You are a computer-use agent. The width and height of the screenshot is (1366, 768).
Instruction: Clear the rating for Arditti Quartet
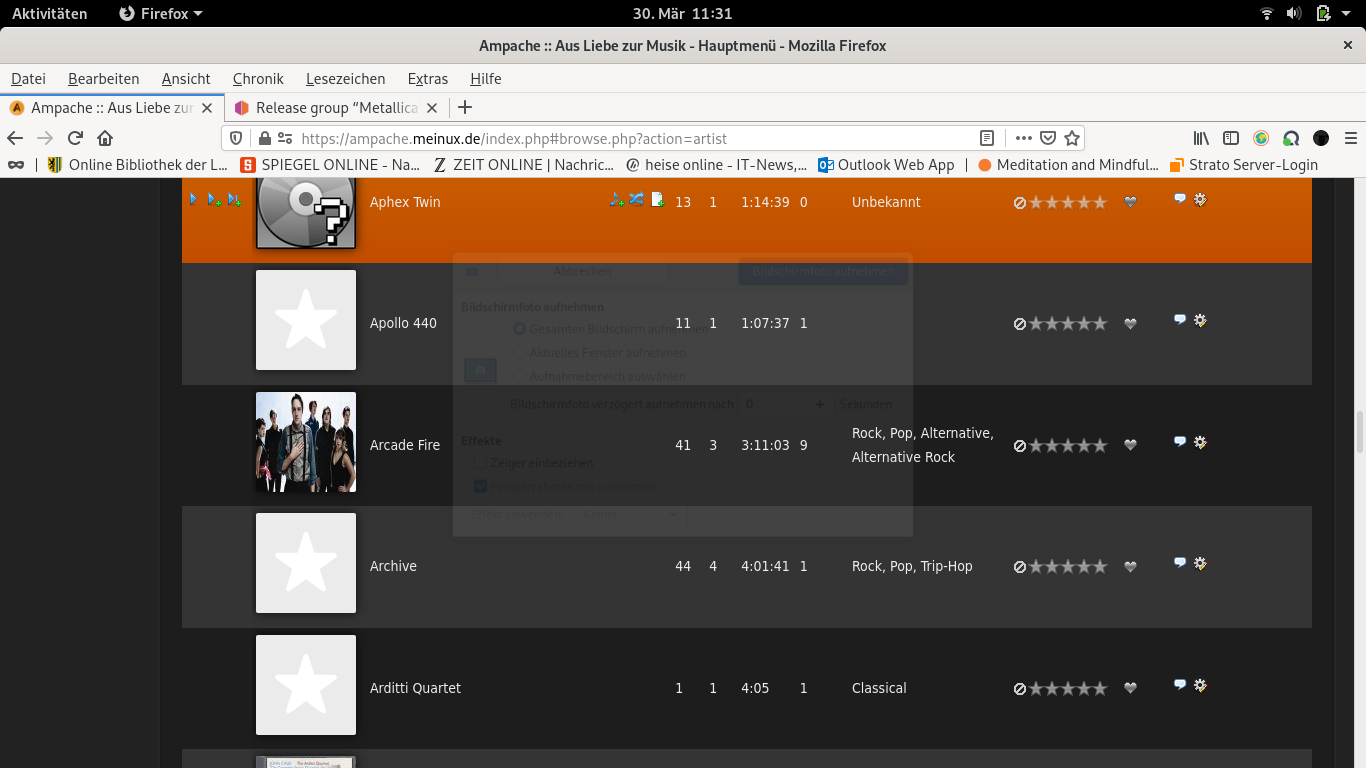coord(1020,688)
